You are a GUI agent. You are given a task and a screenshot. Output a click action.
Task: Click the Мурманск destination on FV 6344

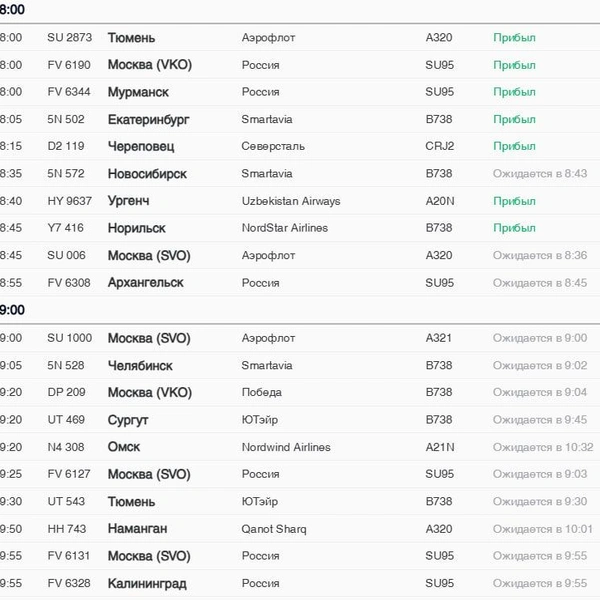click(x=138, y=92)
